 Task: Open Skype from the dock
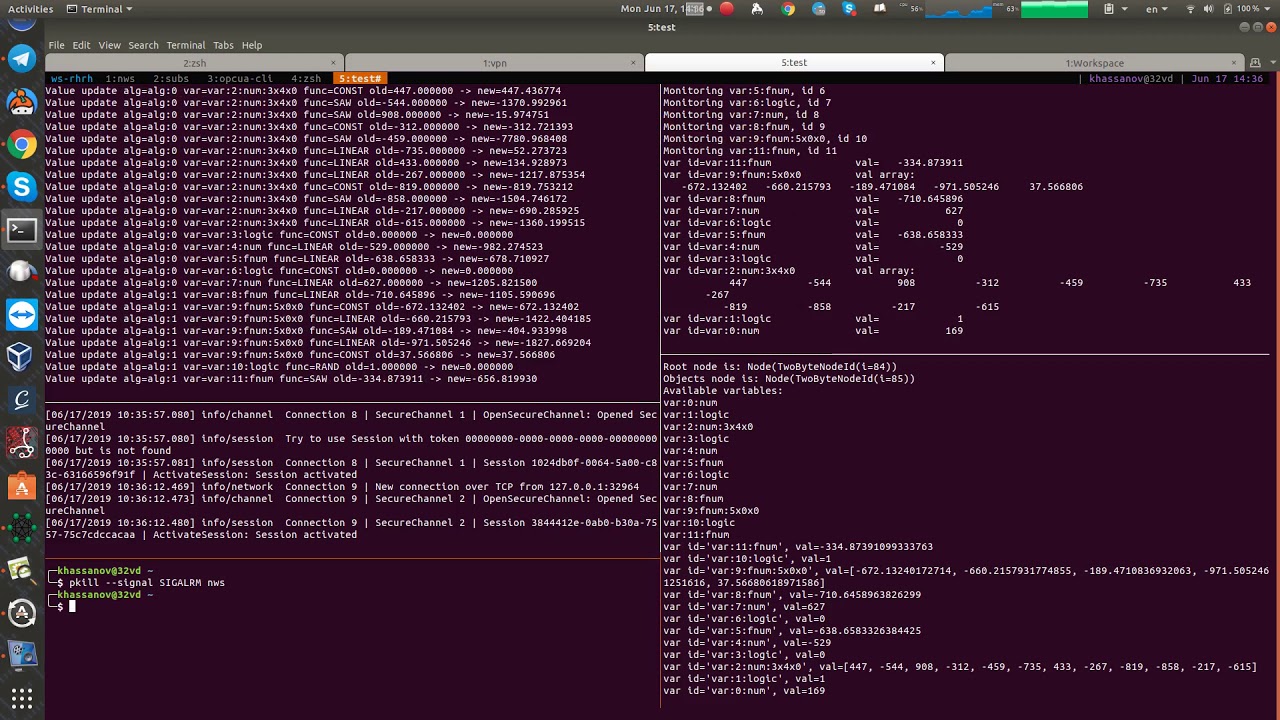pos(22,186)
